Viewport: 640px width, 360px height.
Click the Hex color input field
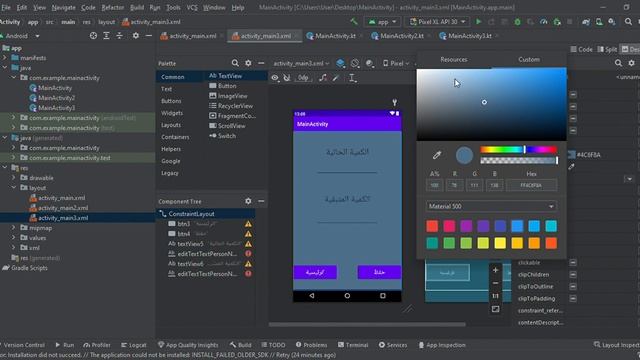pos(531,185)
